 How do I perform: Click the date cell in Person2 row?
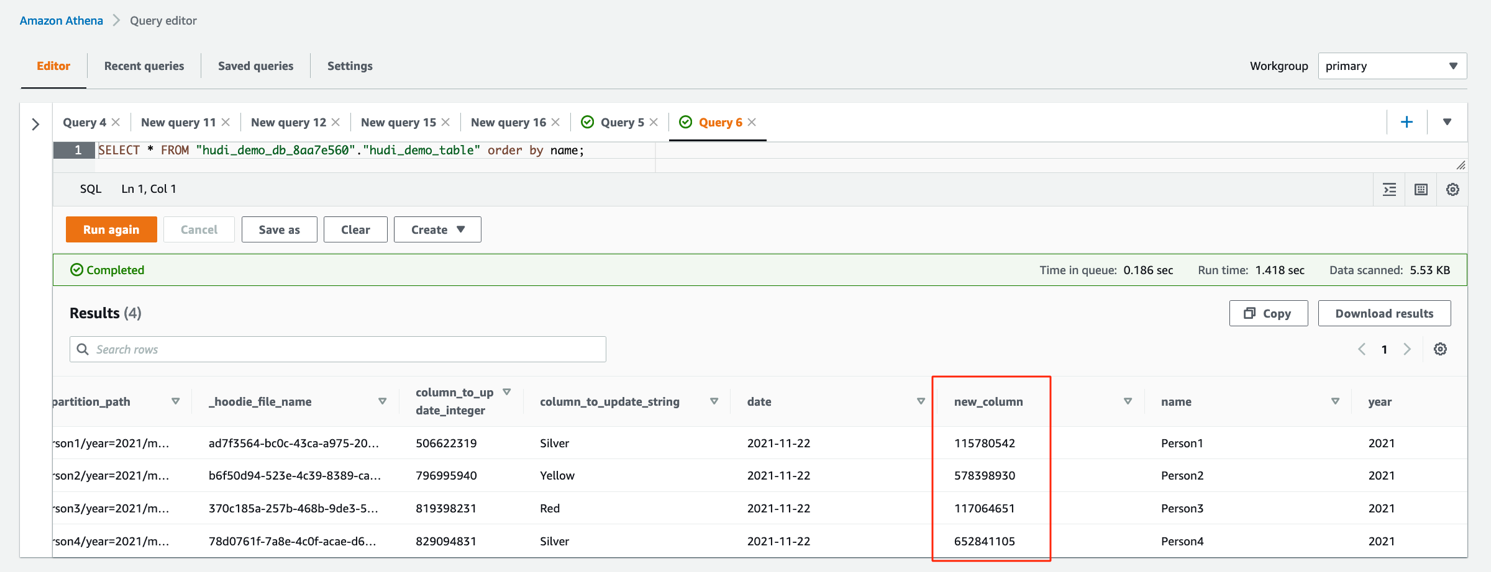click(779, 475)
